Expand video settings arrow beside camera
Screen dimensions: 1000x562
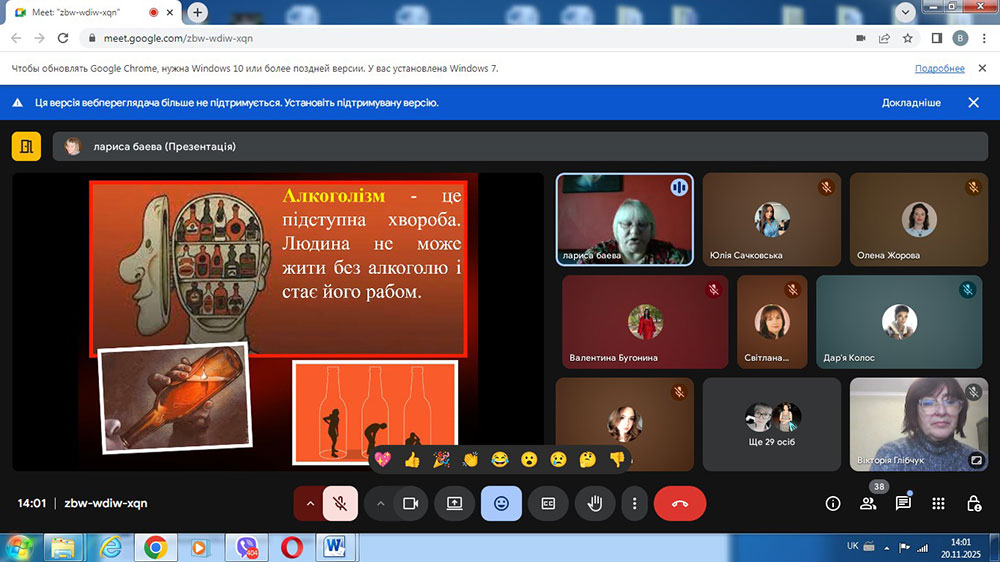click(380, 504)
